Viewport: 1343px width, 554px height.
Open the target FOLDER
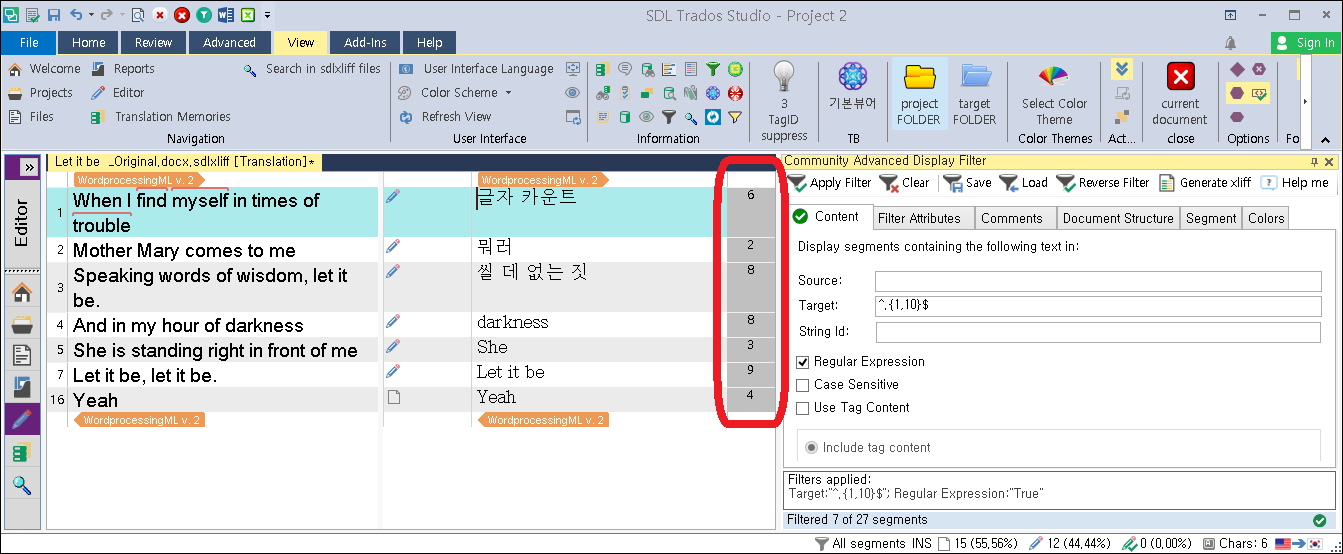tap(974, 94)
